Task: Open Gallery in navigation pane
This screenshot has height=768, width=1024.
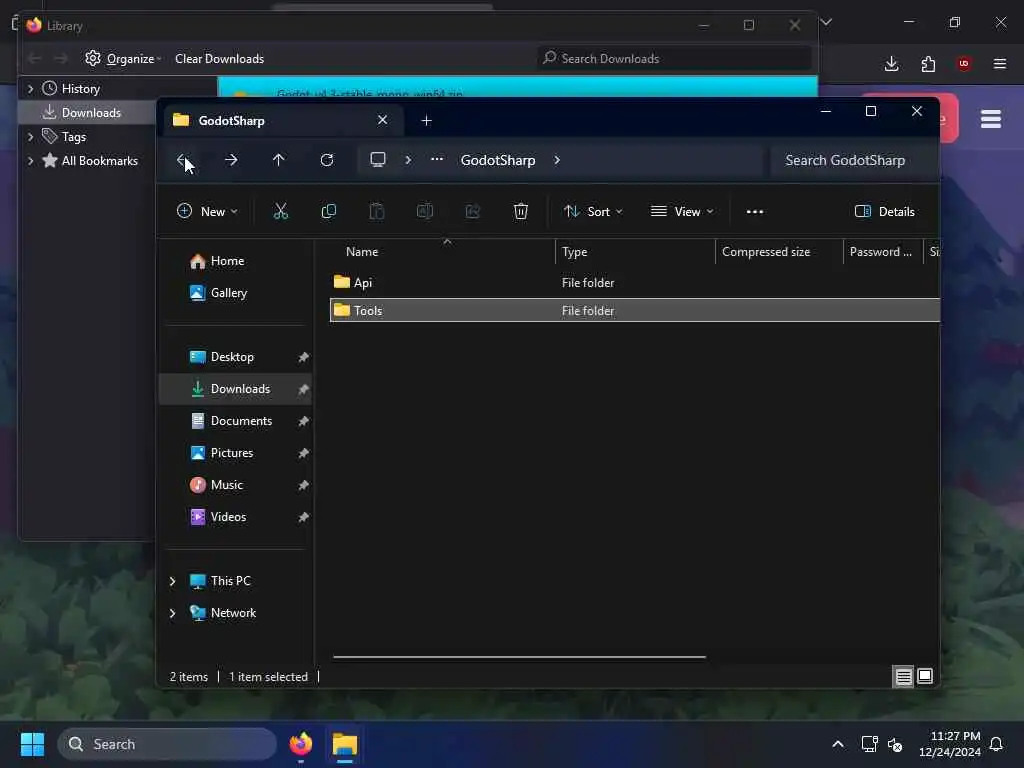Action: [x=229, y=293]
